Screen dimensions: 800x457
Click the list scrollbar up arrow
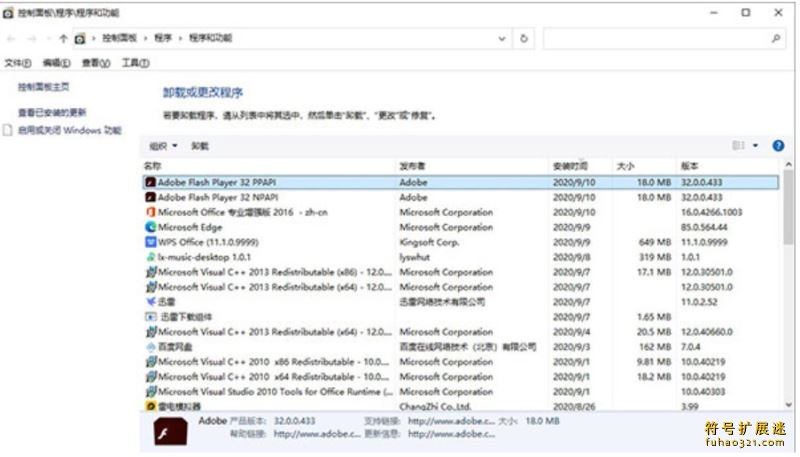tap(789, 165)
